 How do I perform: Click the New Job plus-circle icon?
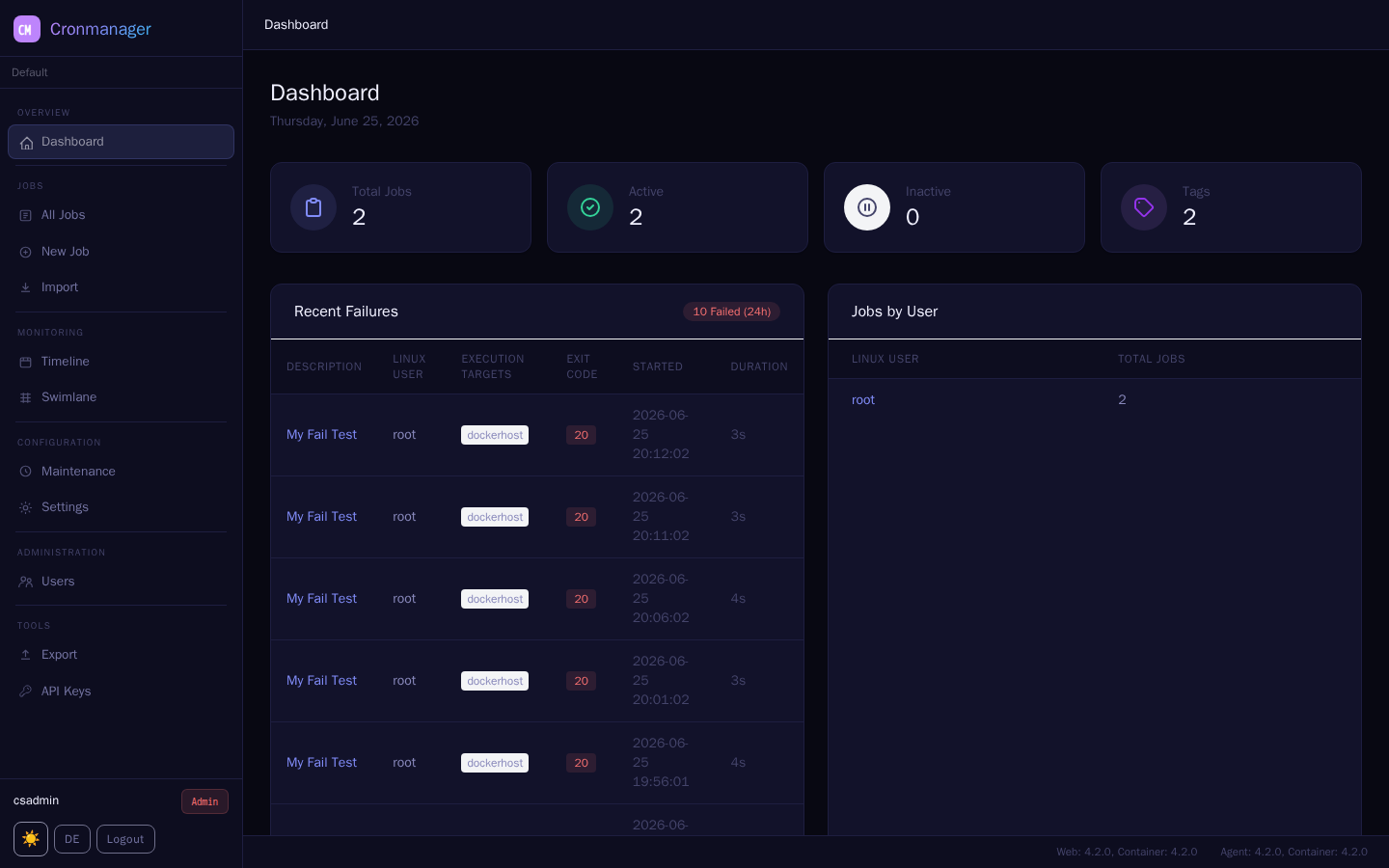coord(26,252)
